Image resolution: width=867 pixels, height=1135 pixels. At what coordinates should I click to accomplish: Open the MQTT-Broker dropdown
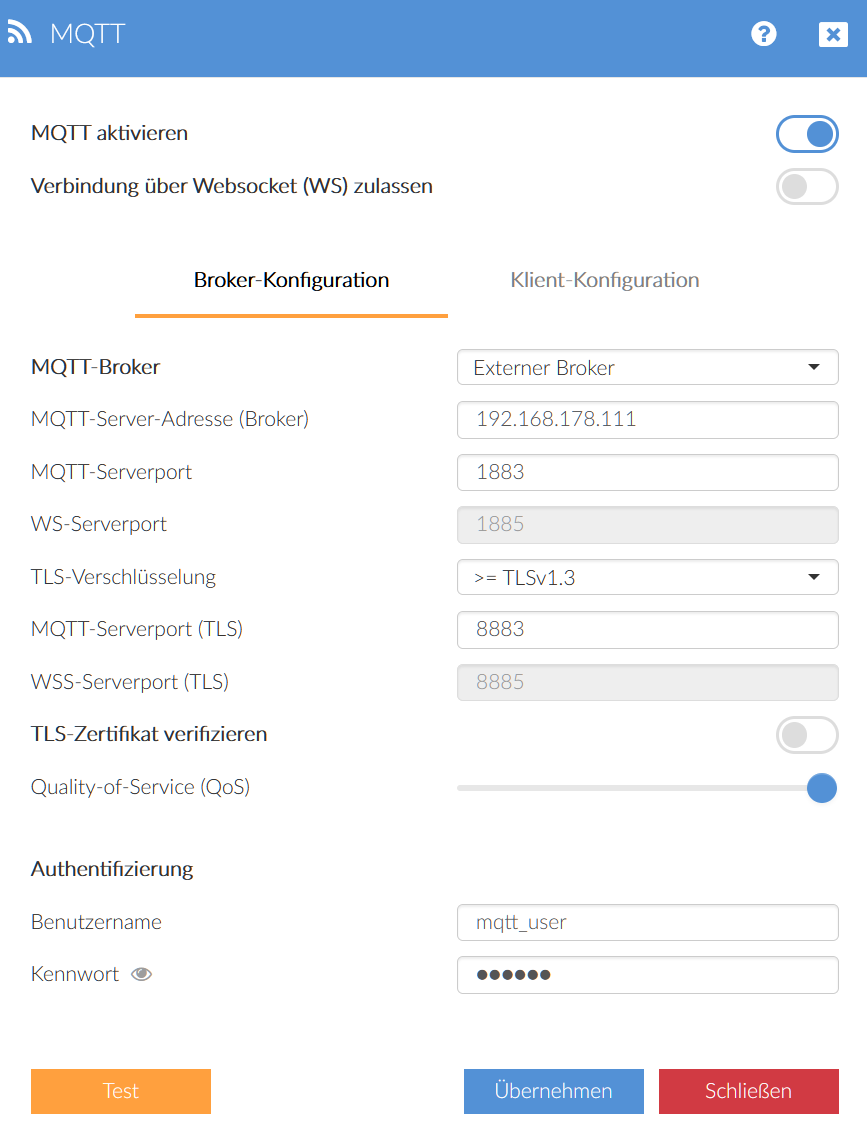pos(647,368)
